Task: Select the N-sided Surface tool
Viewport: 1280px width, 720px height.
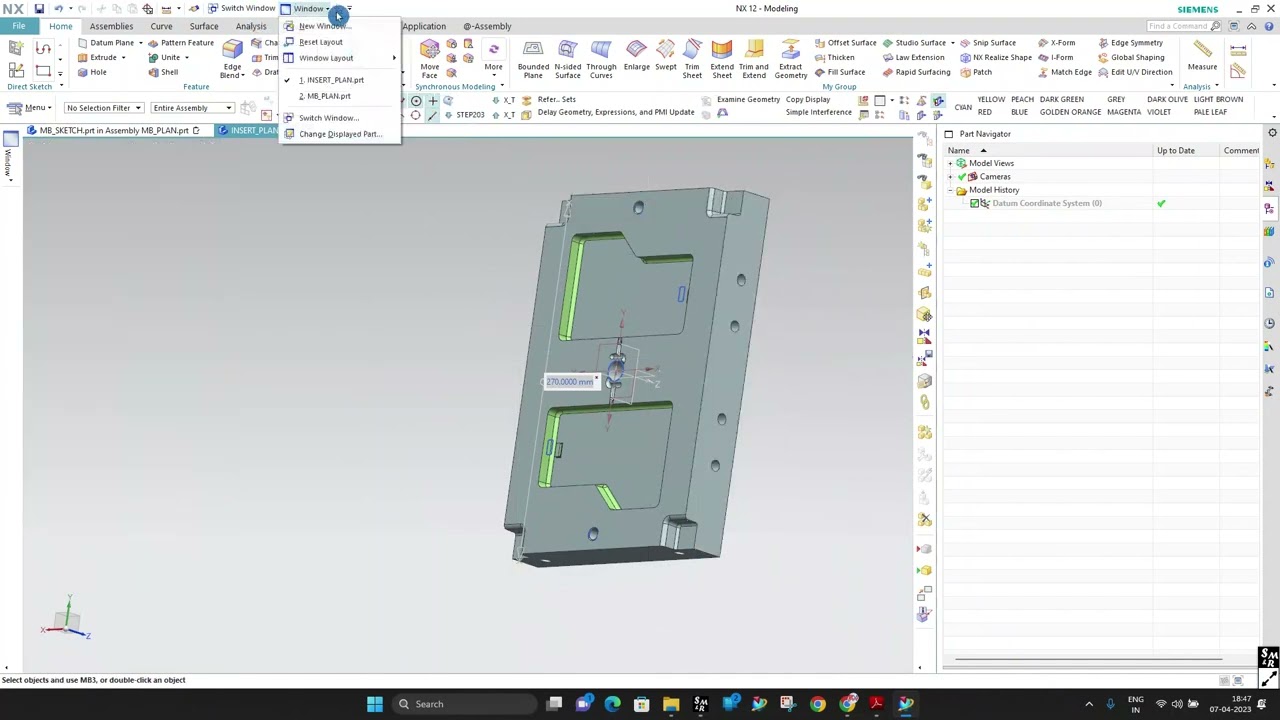Action: click(567, 60)
